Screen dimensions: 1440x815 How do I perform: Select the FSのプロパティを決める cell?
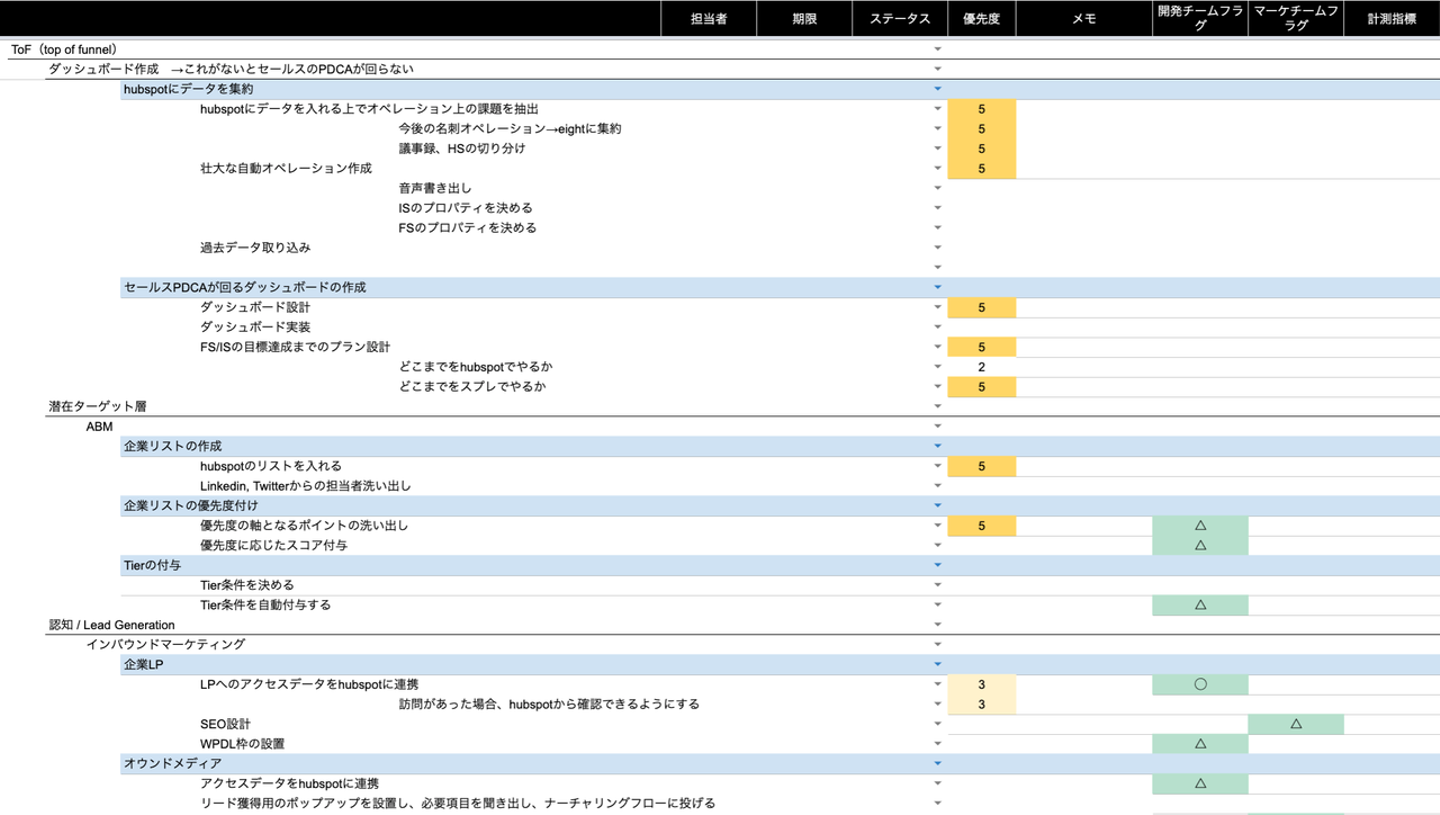(x=467, y=228)
